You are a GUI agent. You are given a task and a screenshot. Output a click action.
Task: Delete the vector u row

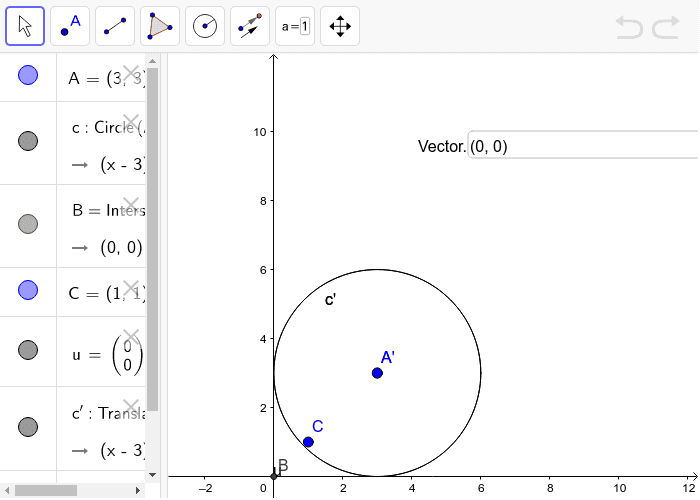[131, 337]
